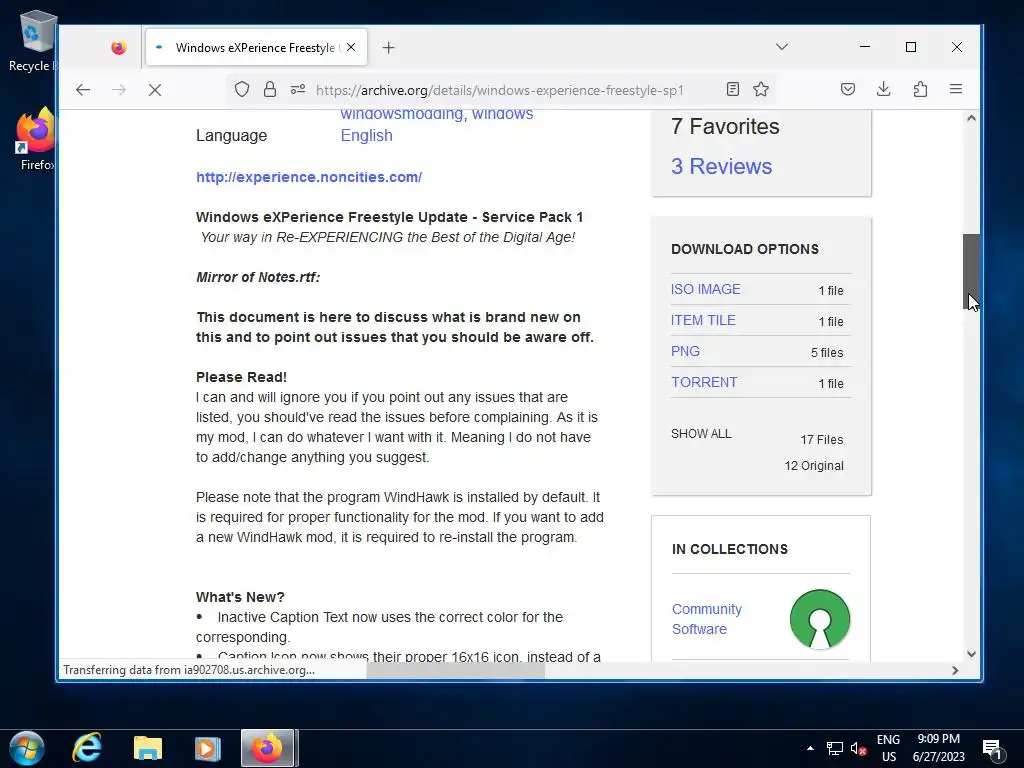Open ENG US language indicator

[888, 748]
